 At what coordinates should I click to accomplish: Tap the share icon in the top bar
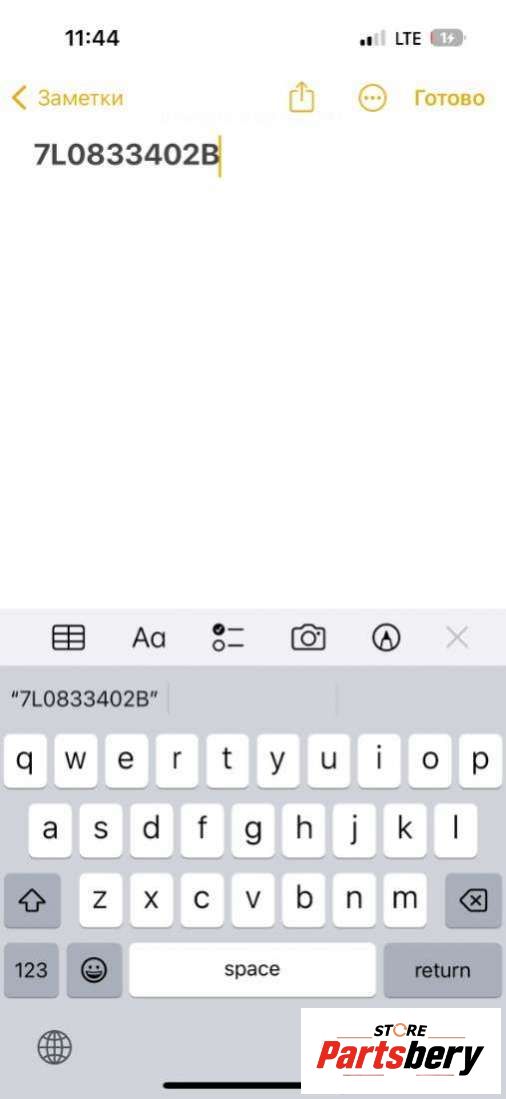tap(301, 97)
